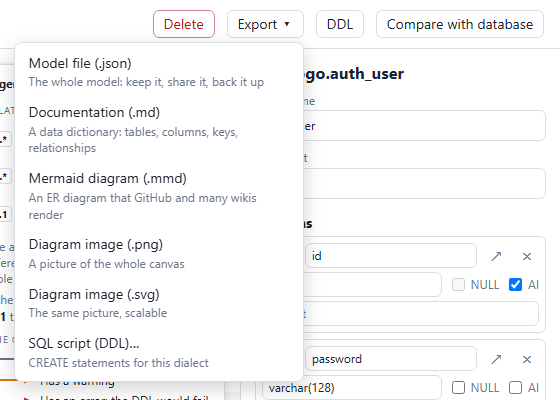
Task: Enable AI checkbox for password column
Action: (515, 388)
